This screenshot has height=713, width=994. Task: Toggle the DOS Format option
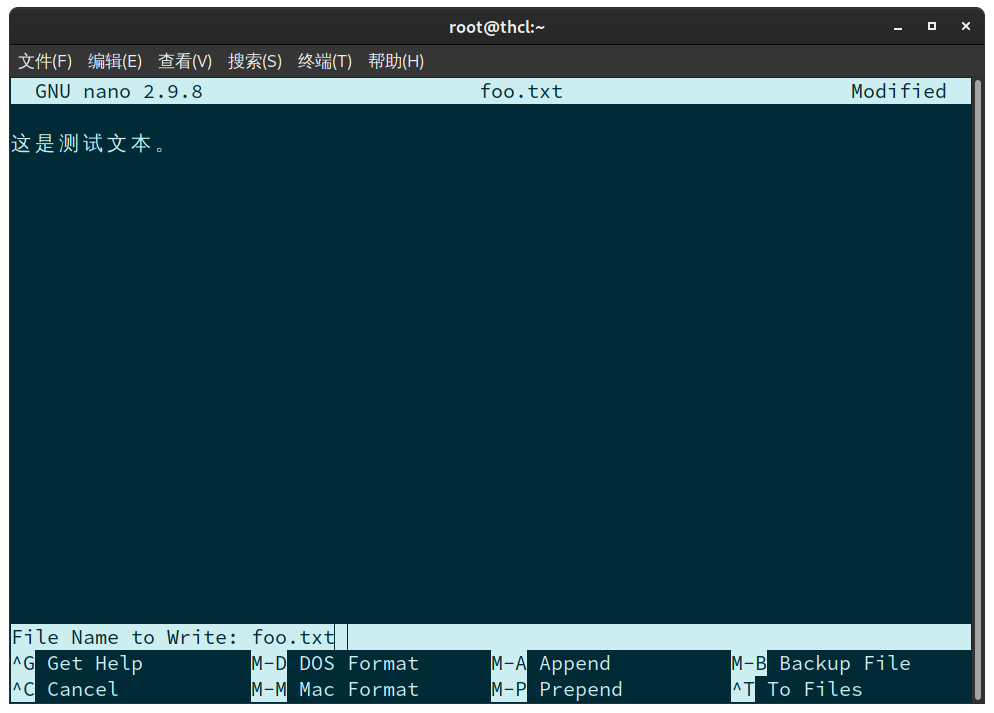358,664
